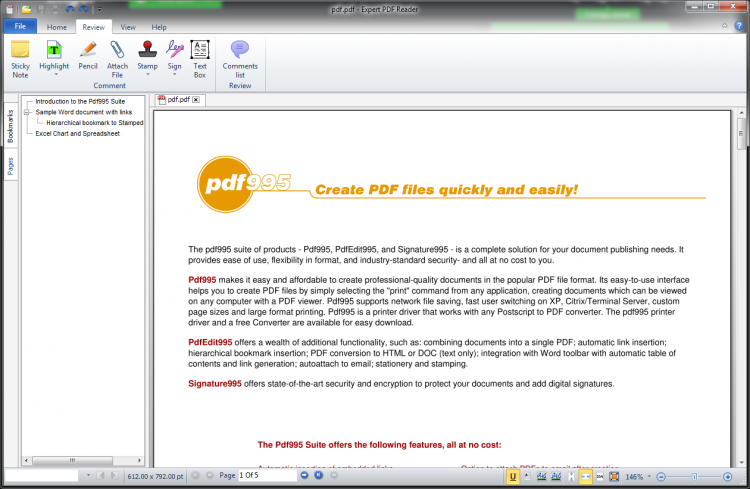Select Sample Word document with links bookmark

(84, 112)
